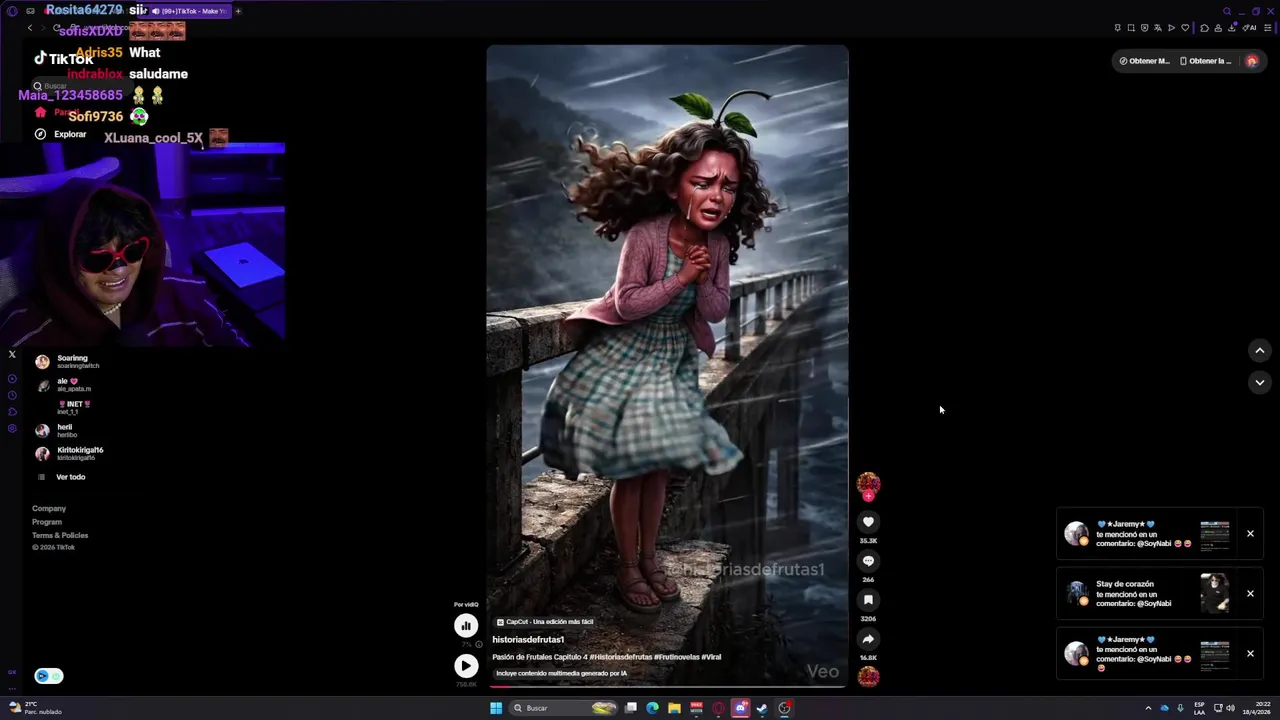Open the vidIQ stats bar-chart button
Screen dimensions: 1280x720
click(466, 626)
